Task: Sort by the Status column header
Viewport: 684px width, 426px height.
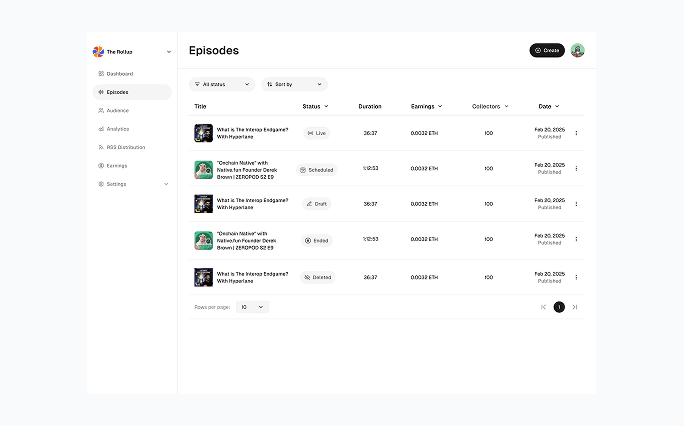Action: 315,106
